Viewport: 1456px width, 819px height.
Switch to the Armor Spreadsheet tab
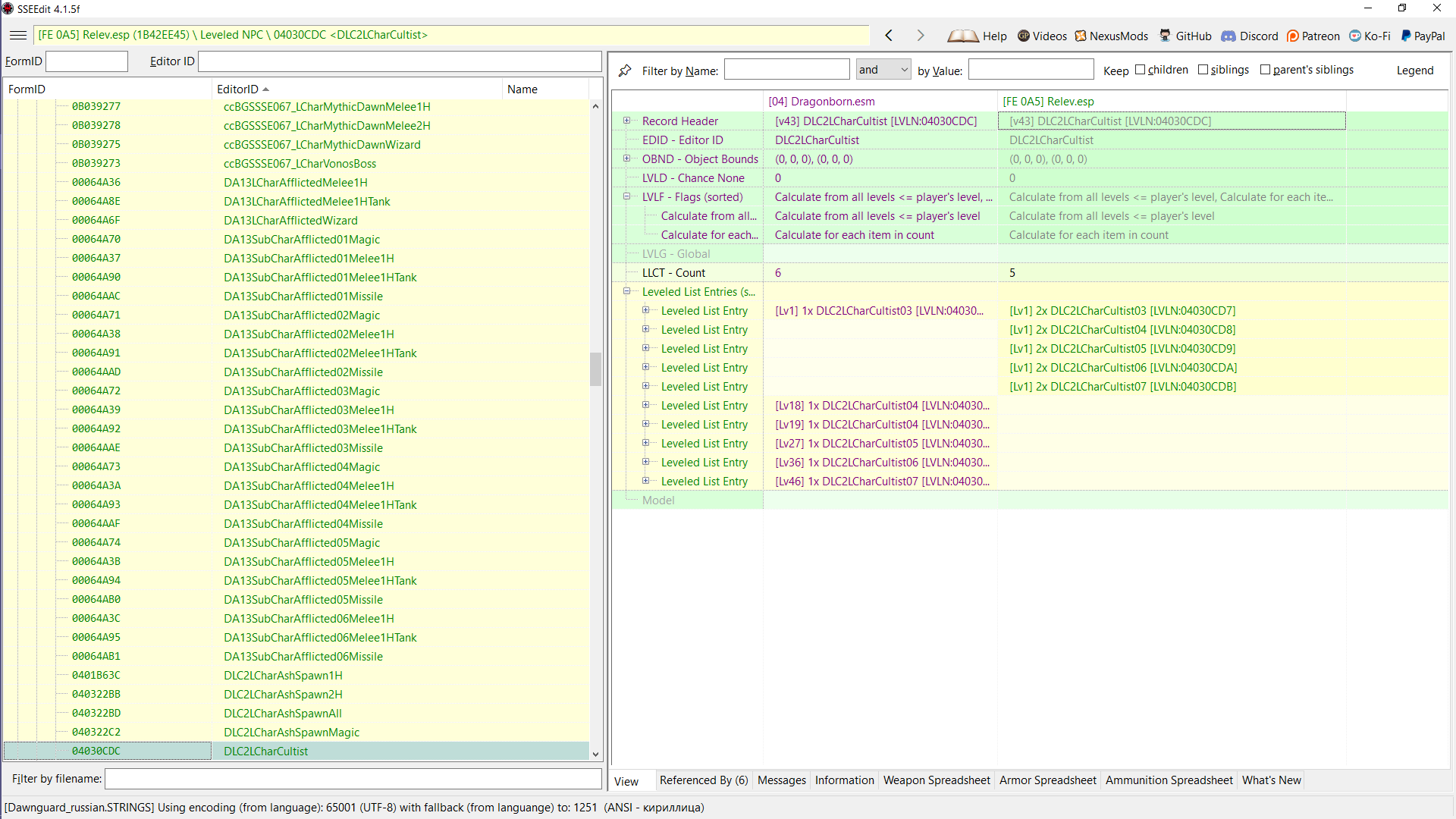point(1048,780)
